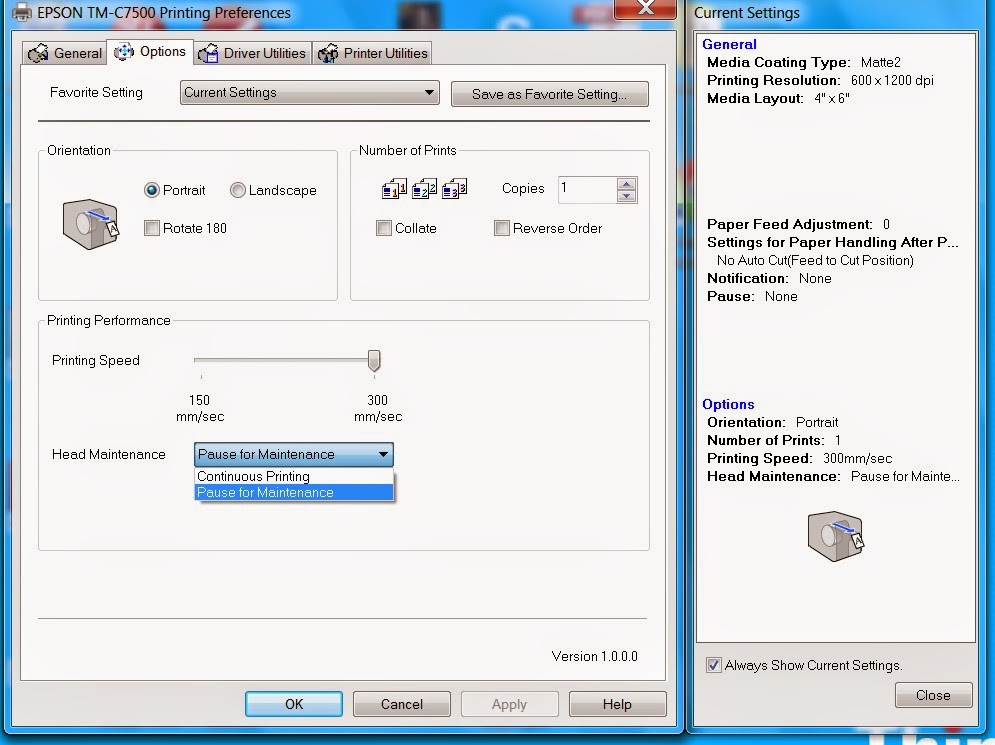Click No Auto Cut(Feed to Cut Position) text
The height and width of the screenshot is (745, 995).
tap(815, 260)
